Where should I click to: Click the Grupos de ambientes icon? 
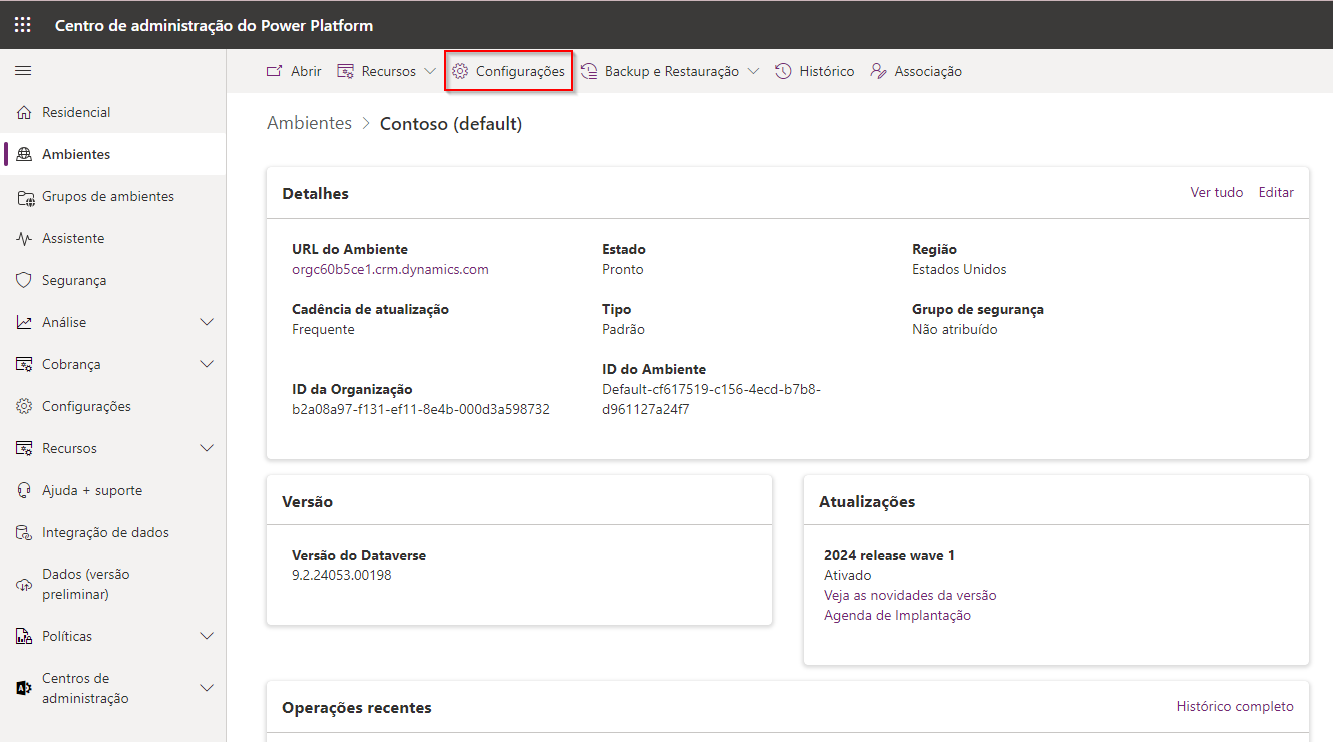(24, 197)
